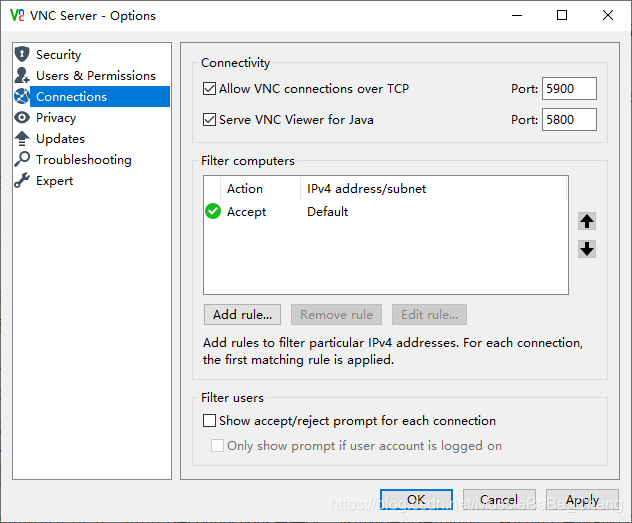The height and width of the screenshot is (523, 632).
Task: Confirm settings with the OK button
Action: coord(416,500)
